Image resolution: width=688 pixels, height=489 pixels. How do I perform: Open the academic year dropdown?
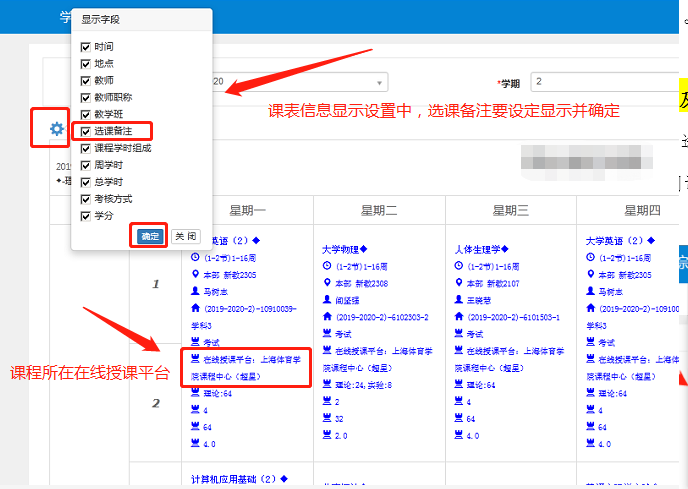click(x=300, y=82)
